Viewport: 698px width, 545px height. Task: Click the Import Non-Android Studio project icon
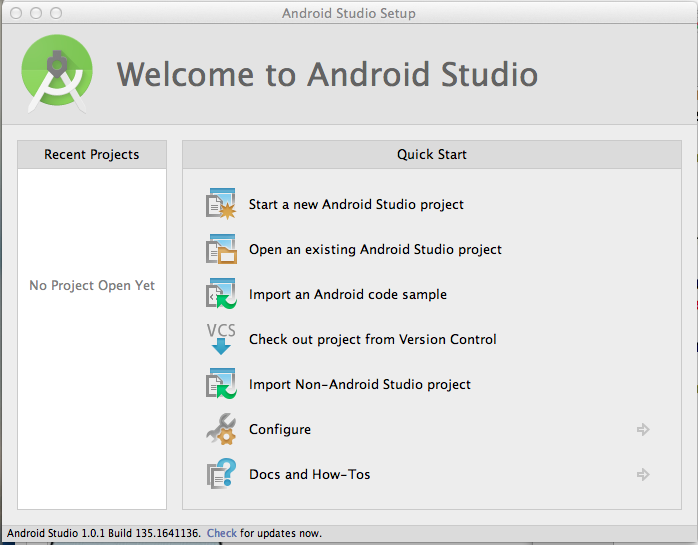(x=221, y=384)
